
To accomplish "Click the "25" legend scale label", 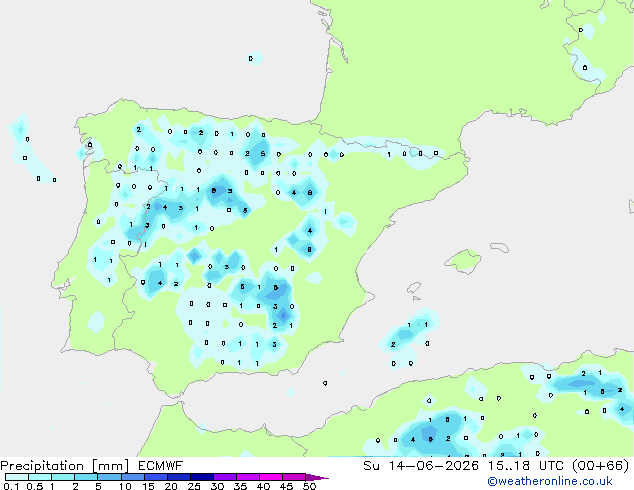I will tap(194, 486).
